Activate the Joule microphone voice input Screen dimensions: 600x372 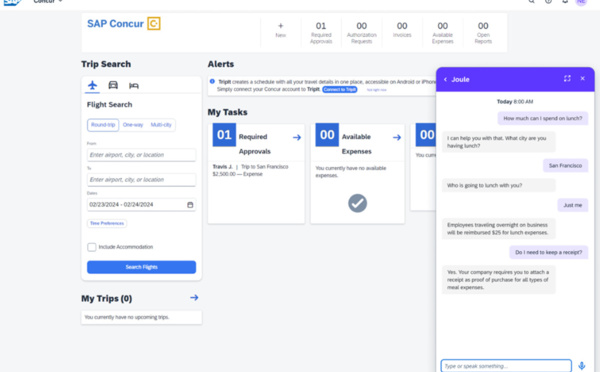[x=582, y=365]
